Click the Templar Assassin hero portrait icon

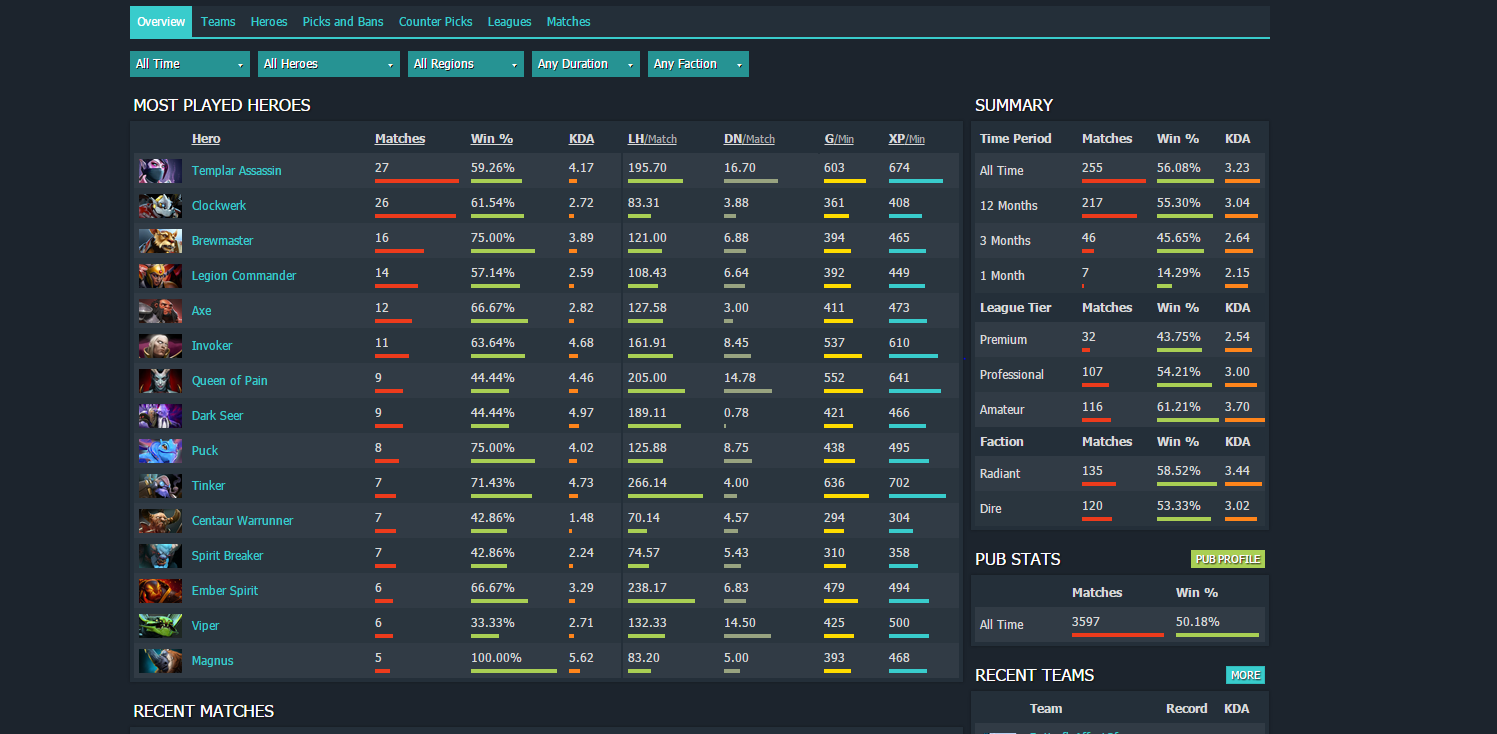pos(160,171)
